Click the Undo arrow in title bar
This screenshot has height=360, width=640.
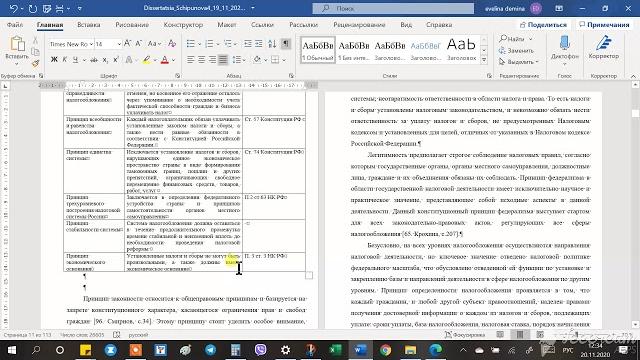(x=13, y=8)
